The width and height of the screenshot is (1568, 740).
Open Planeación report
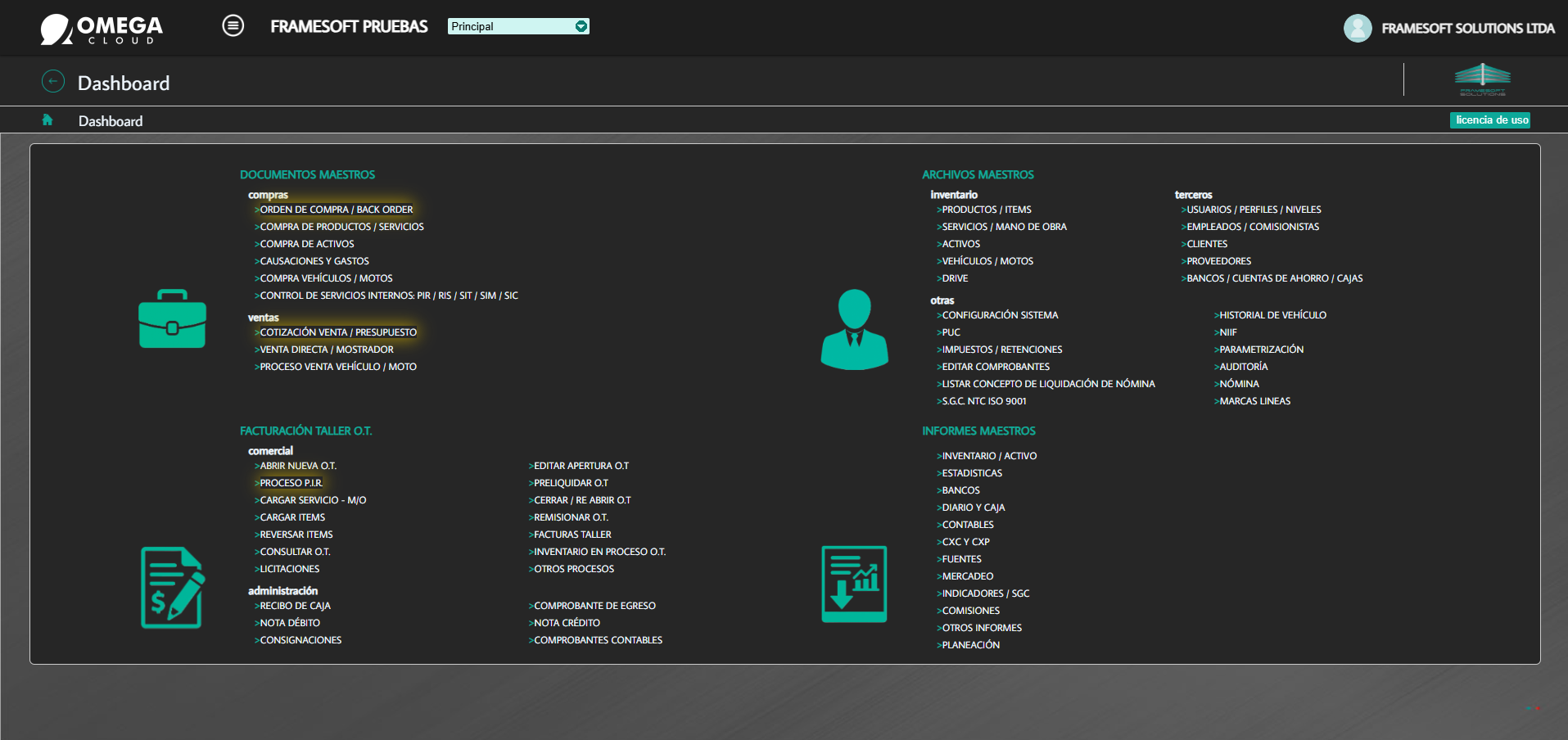coord(970,645)
